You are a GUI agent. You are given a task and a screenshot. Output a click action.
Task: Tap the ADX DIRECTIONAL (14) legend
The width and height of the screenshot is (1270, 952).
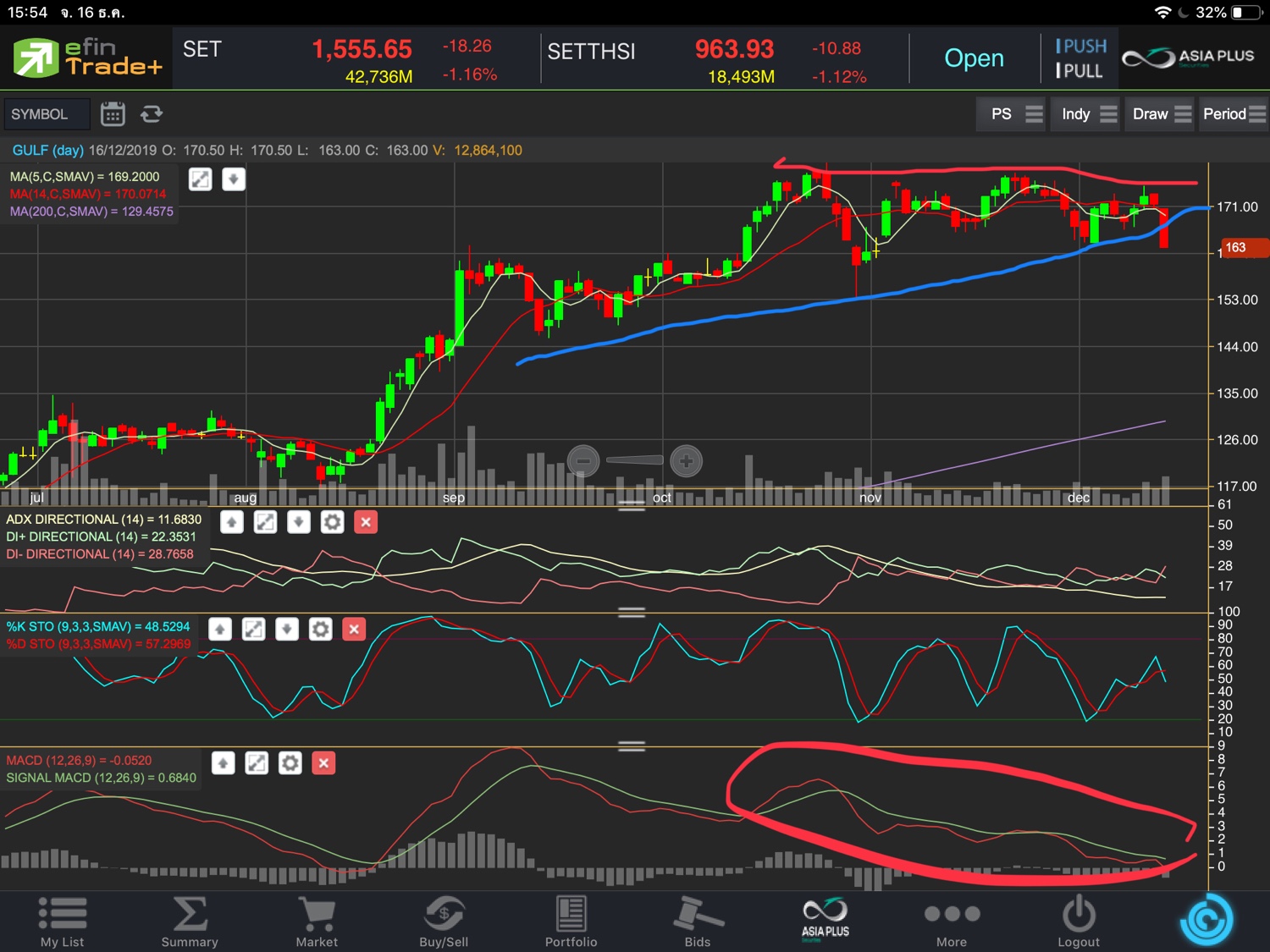click(x=104, y=520)
